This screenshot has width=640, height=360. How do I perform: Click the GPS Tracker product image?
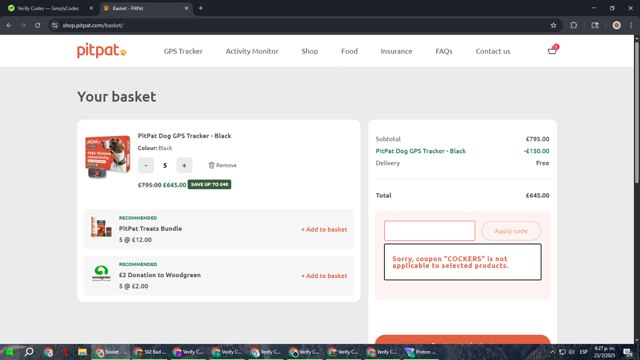pos(107,157)
